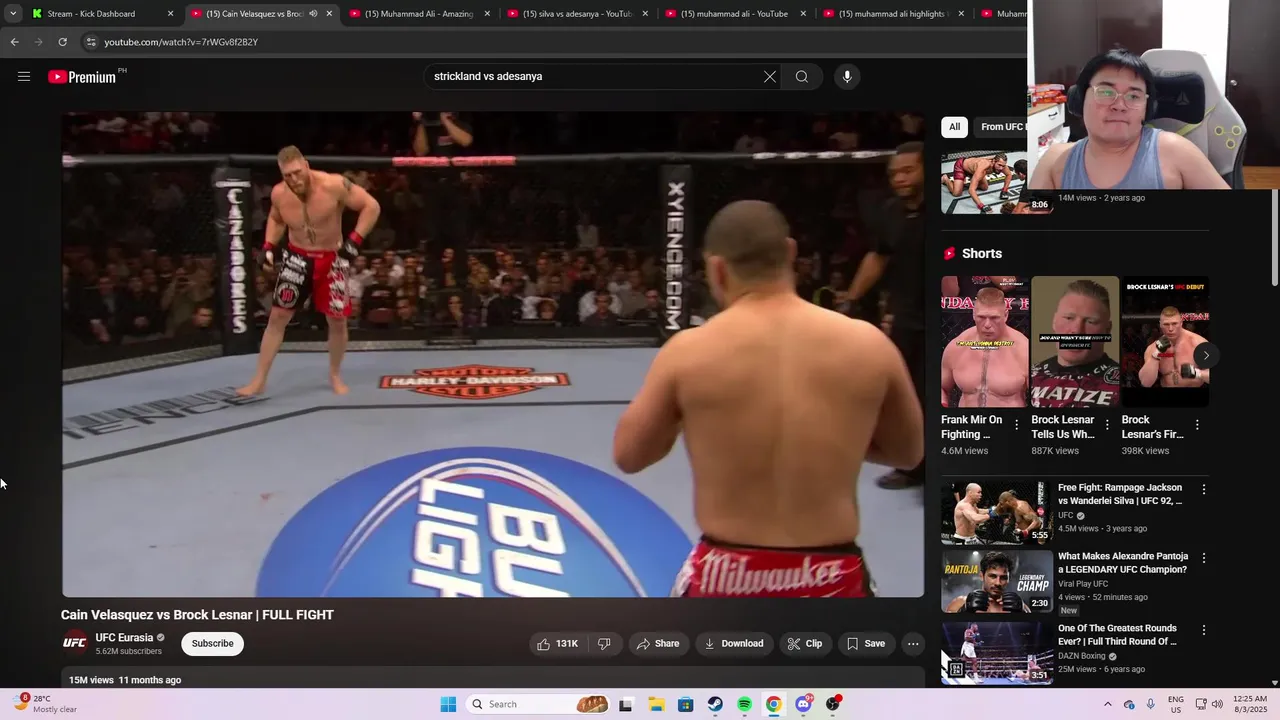Viewport: 1280px width, 720px height.
Task: Switch to Muhammad Ali - Amazing tab
Action: tap(419, 14)
